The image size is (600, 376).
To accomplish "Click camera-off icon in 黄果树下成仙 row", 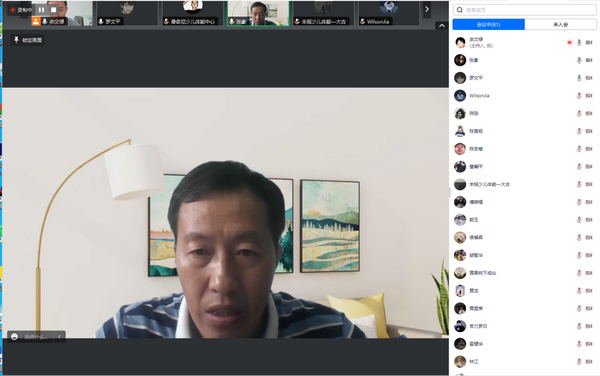I will 589,273.
